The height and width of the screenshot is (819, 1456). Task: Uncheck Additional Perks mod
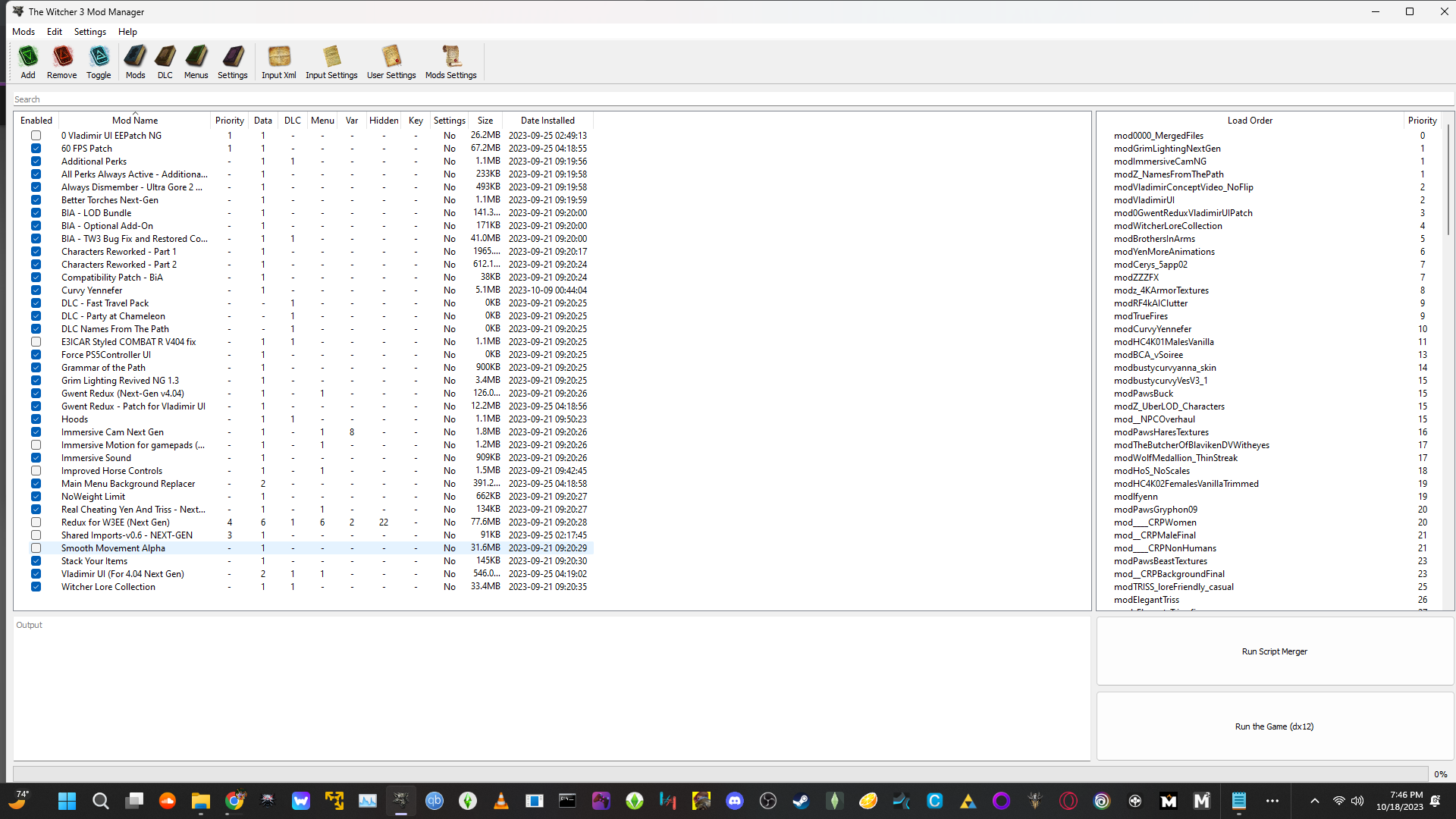pos(36,162)
